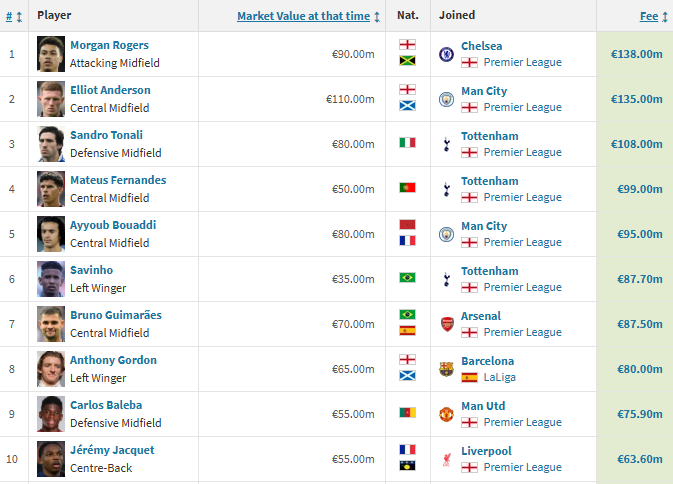This screenshot has height=484, width=673.
Task: Click the Arsenal club crest icon
Action: click(x=447, y=324)
